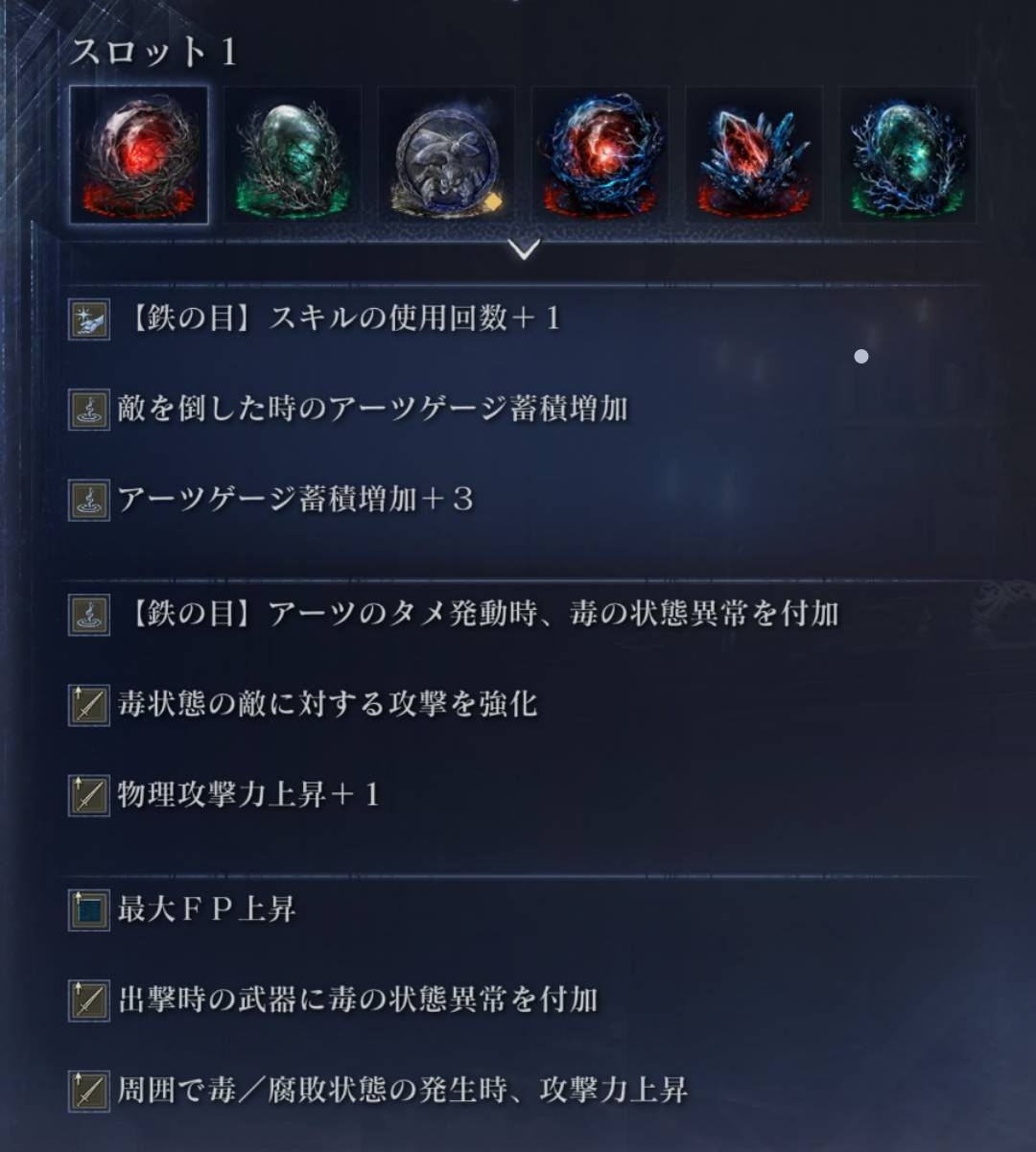1036x1152 pixels.
Task: Click the blue square icon beside 最大FP上昇
Action: [88, 909]
